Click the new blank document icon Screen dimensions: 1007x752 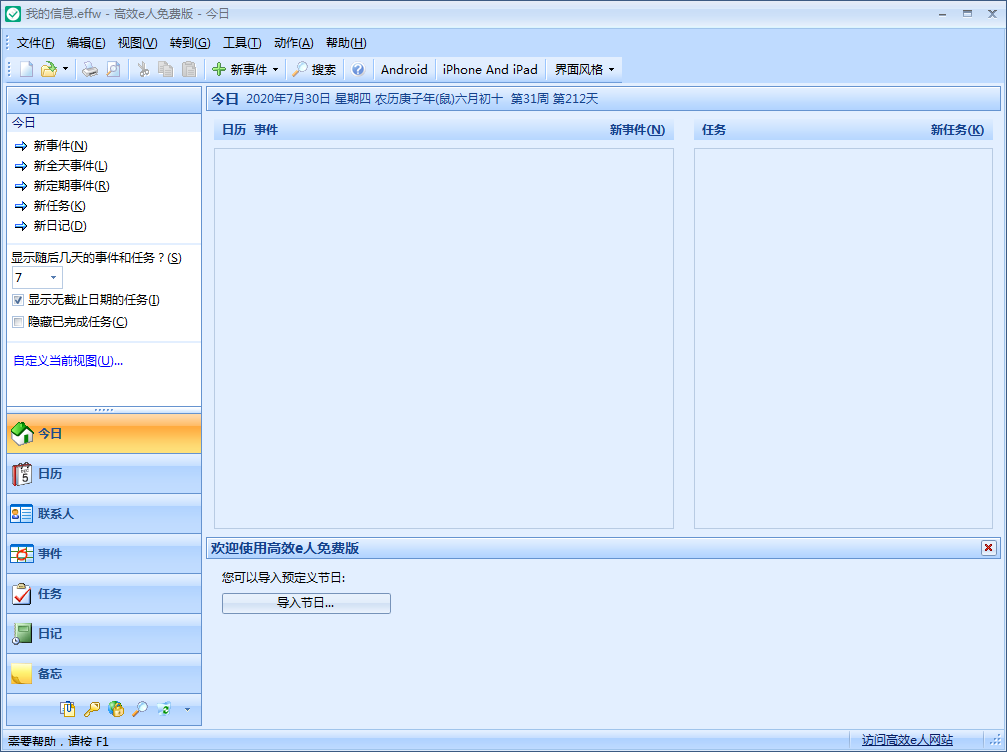[x=26, y=69]
